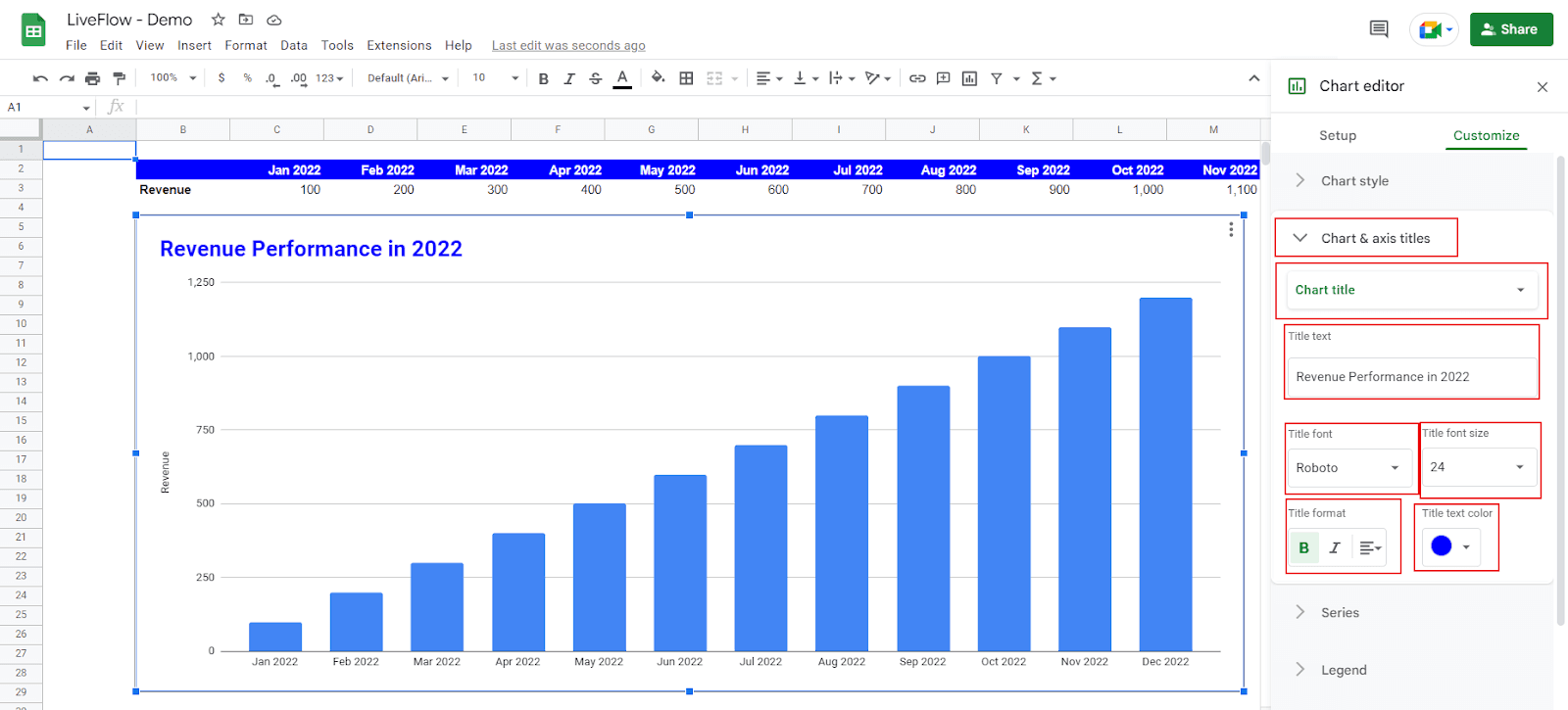
Task: Print the spreadsheet with the printer icon
Action: click(92, 78)
